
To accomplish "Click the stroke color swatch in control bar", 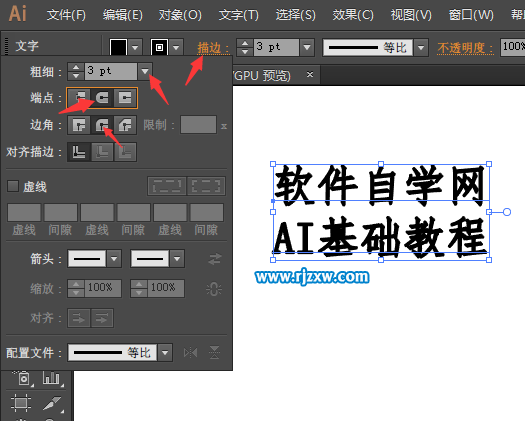I will pyautogui.click(x=159, y=47).
